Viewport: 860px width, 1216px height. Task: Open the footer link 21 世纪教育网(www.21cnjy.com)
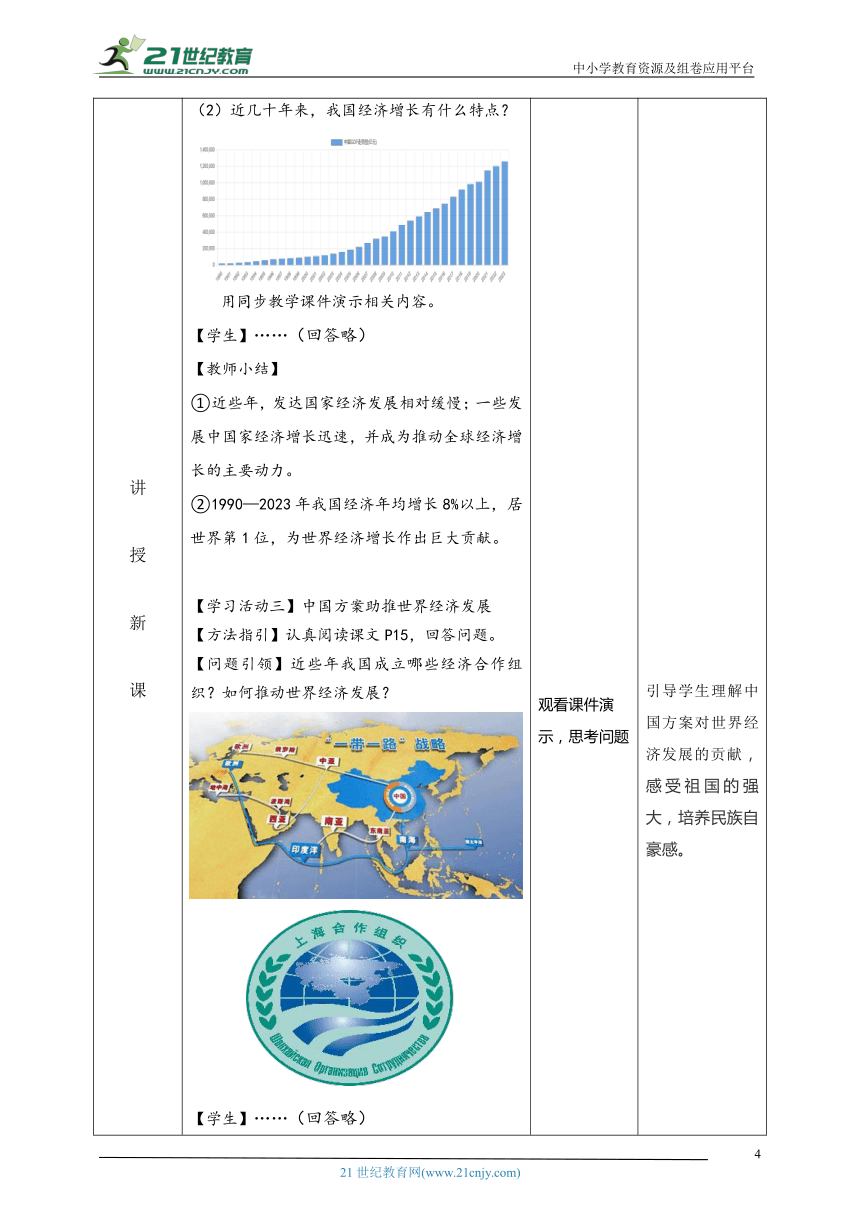[x=430, y=1173]
